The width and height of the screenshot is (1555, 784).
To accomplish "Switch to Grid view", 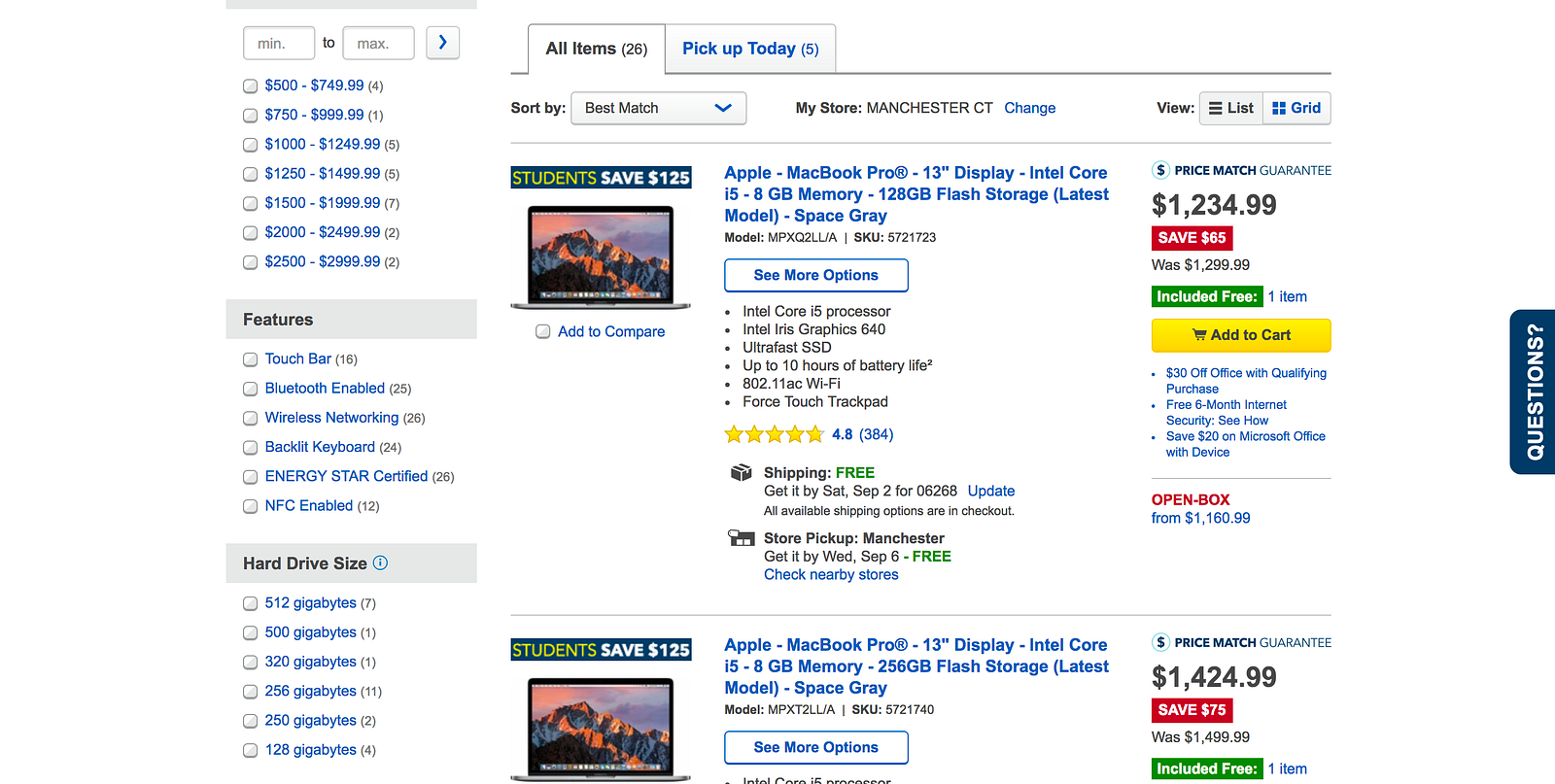I will (x=1296, y=108).
